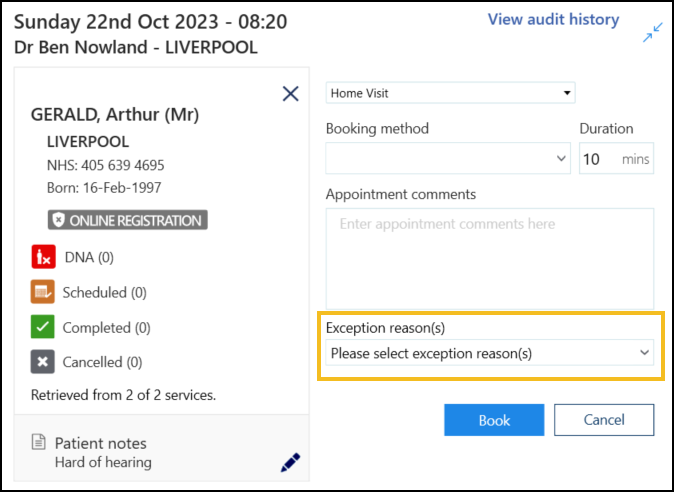674x492 pixels.
Task: Edit patient notes with pencil icon
Action: click(x=290, y=462)
